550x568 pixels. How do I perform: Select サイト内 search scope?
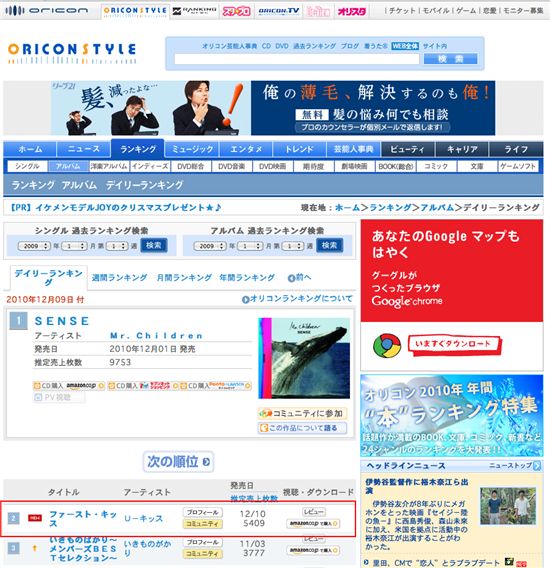pos(435,46)
